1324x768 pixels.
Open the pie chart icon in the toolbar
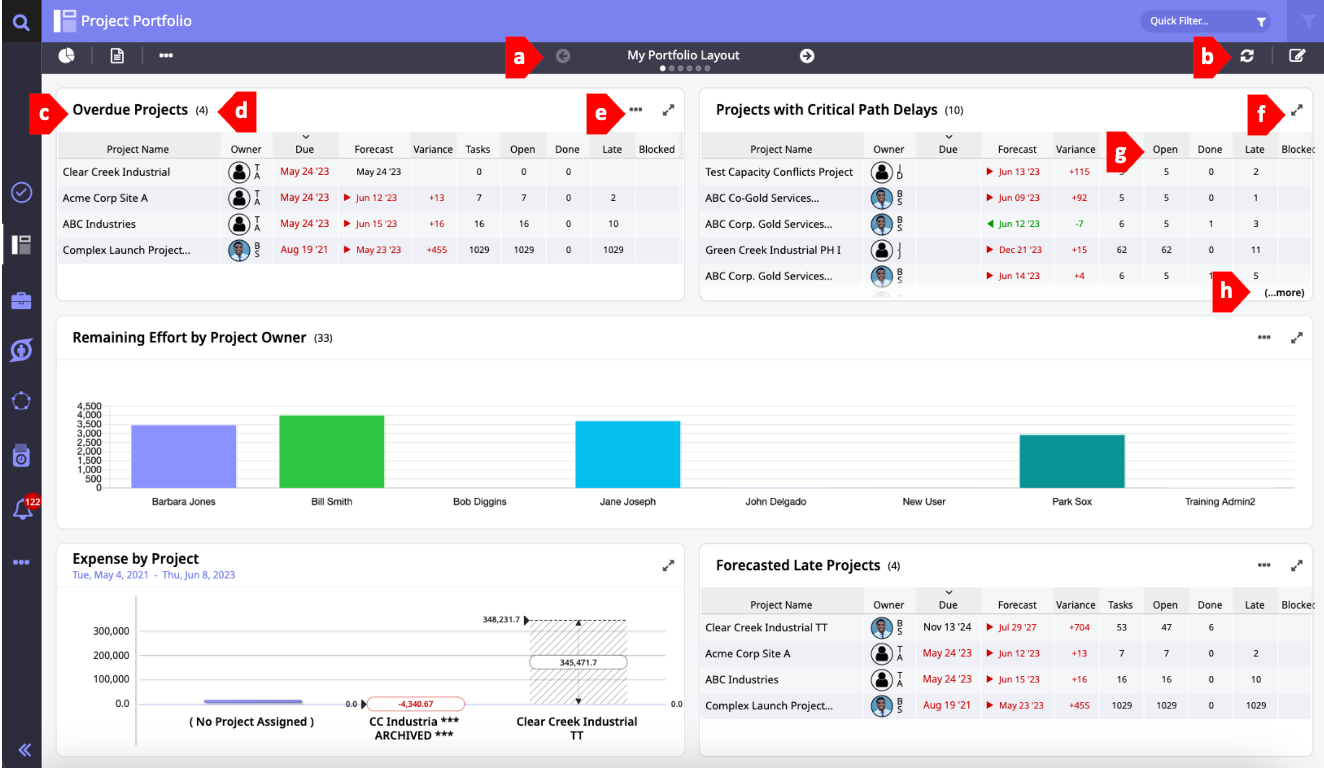tap(66, 56)
